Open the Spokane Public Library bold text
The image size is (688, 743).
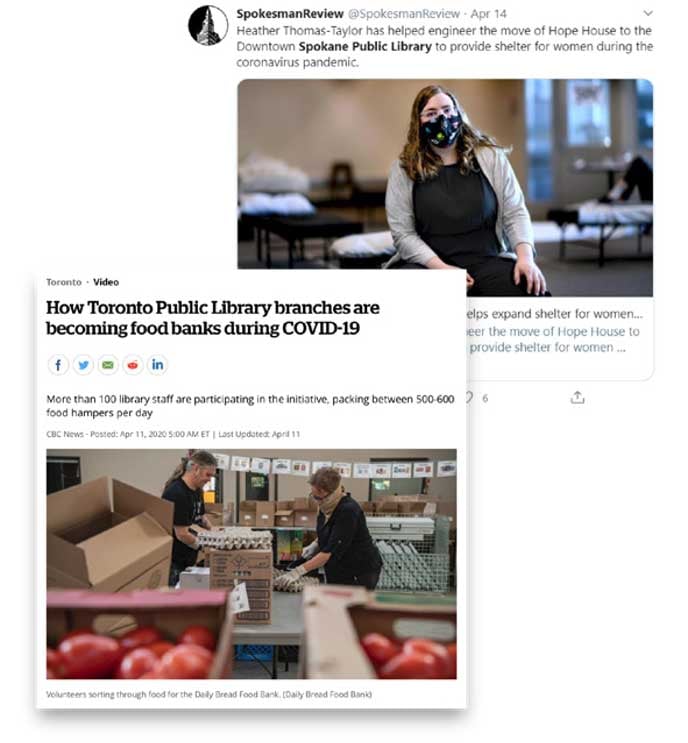pos(365,46)
